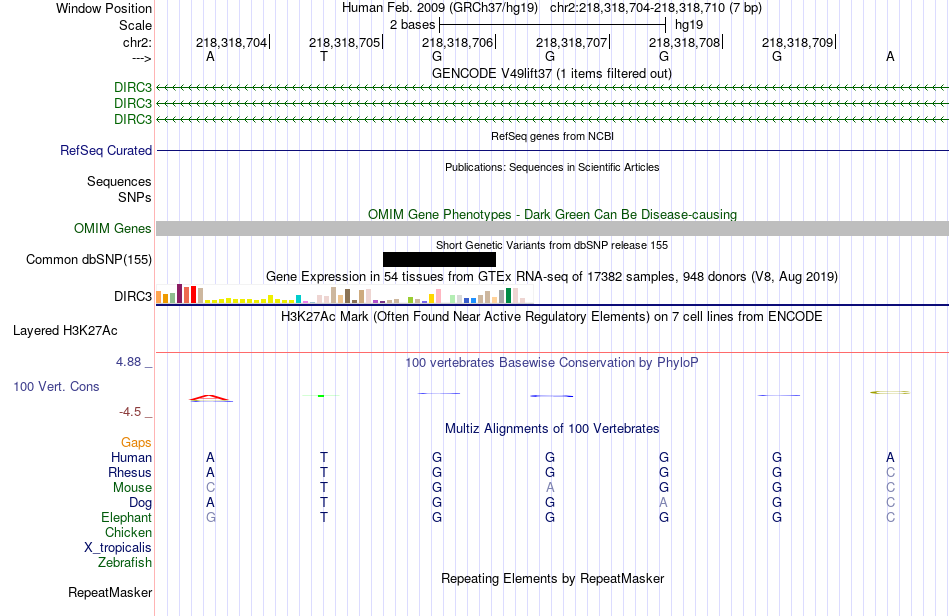Viewport: 950px width, 616px height.
Task: Click the GTEx Gene Expression track title
Action: 552,276
